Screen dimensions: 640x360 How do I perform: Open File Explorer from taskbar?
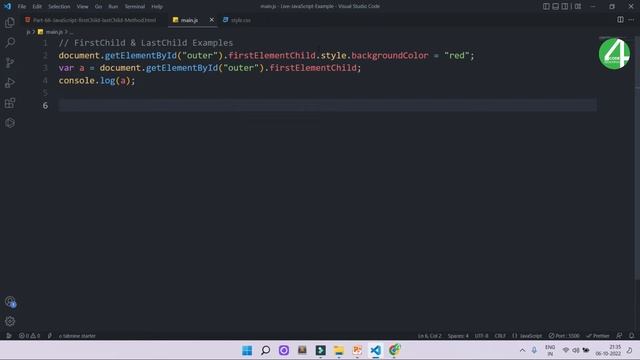(339, 350)
